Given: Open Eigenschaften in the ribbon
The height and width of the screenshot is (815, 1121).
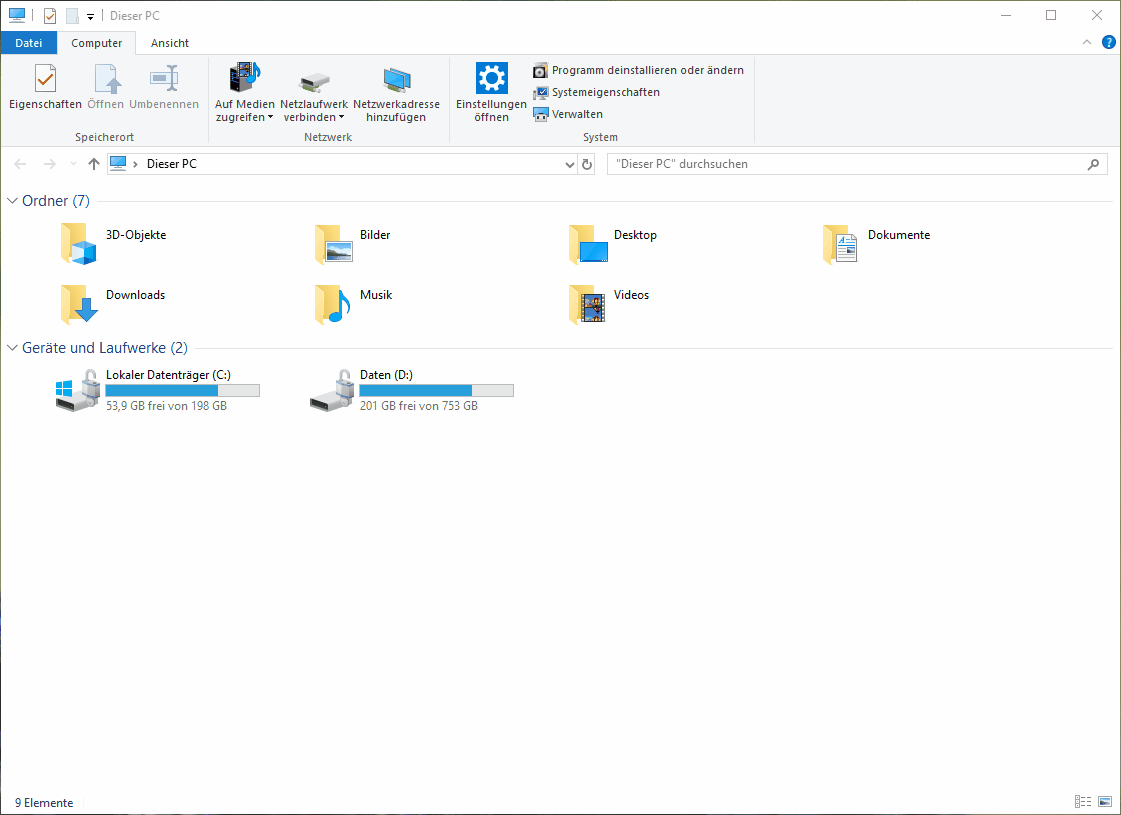Looking at the screenshot, I should [x=45, y=87].
